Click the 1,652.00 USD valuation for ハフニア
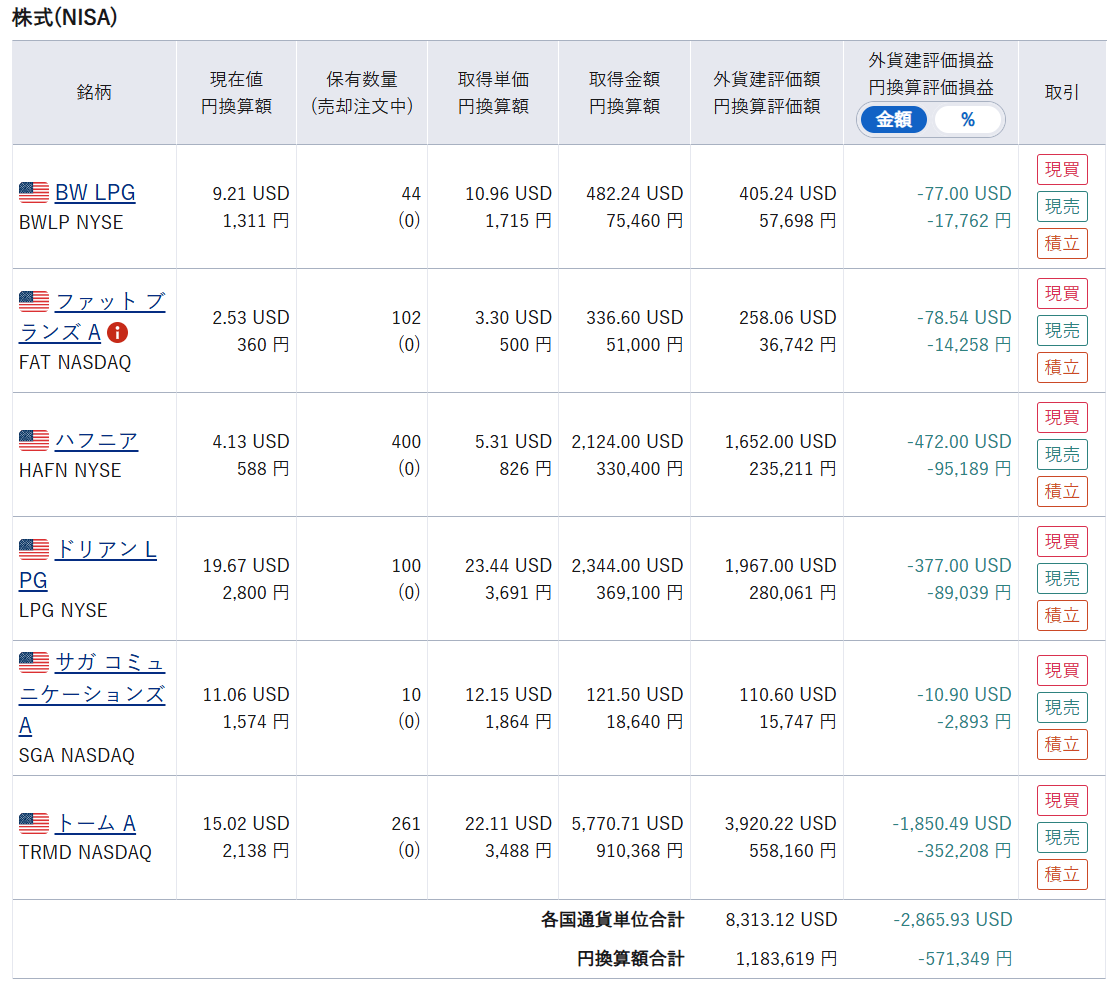The width and height of the screenshot is (1110, 987). point(780,441)
